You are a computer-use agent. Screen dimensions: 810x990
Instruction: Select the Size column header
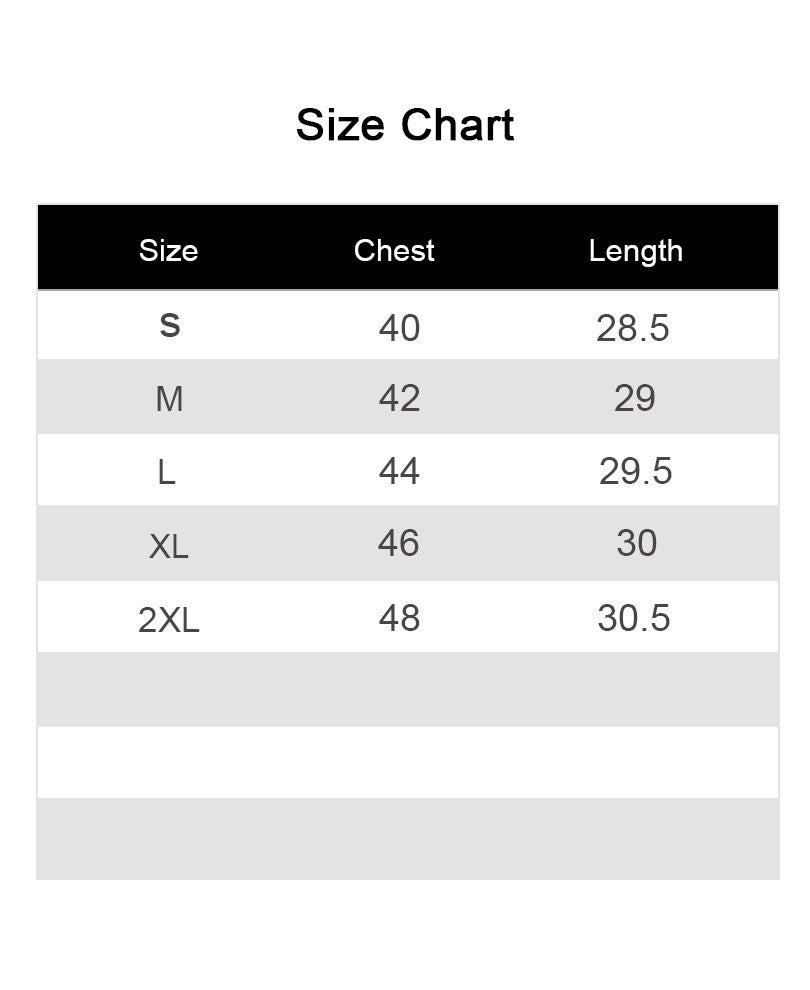(168, 250)
